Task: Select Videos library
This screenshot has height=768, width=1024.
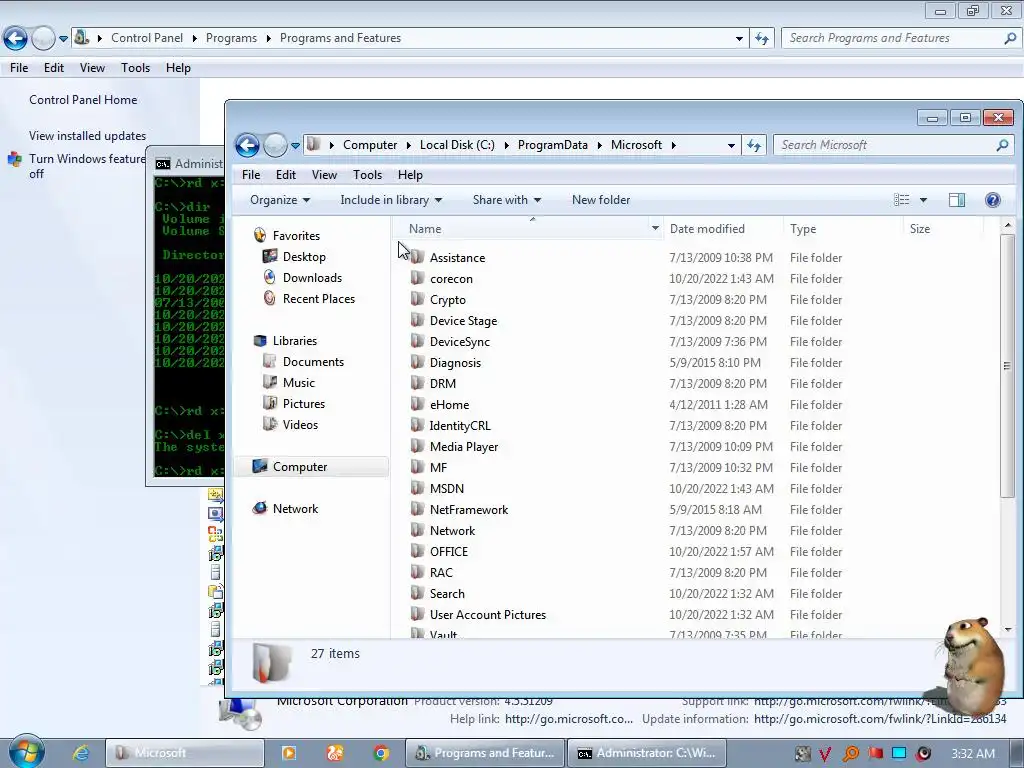Action: tap(300, 424)
